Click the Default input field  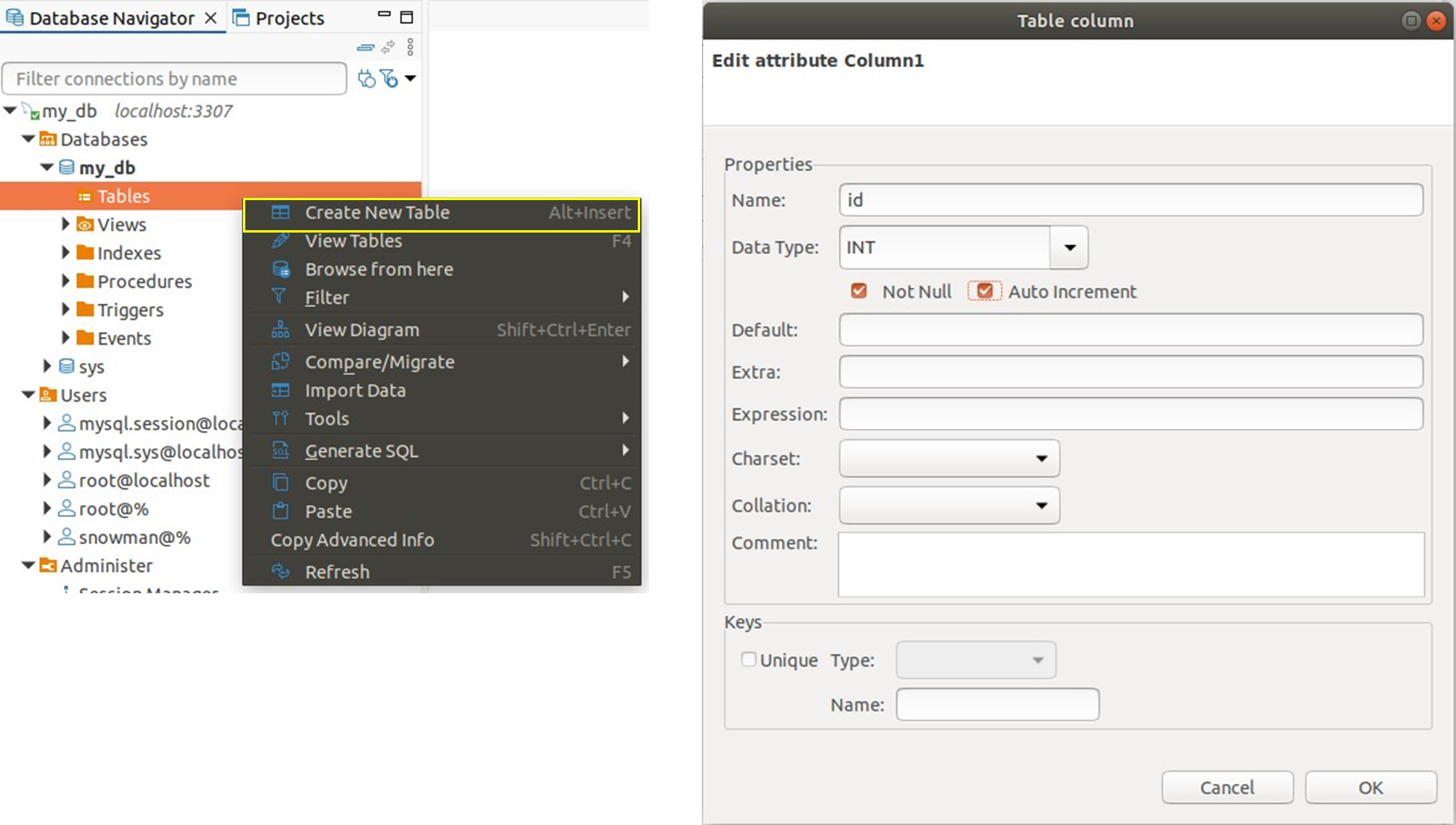(x=1131, y=330)
